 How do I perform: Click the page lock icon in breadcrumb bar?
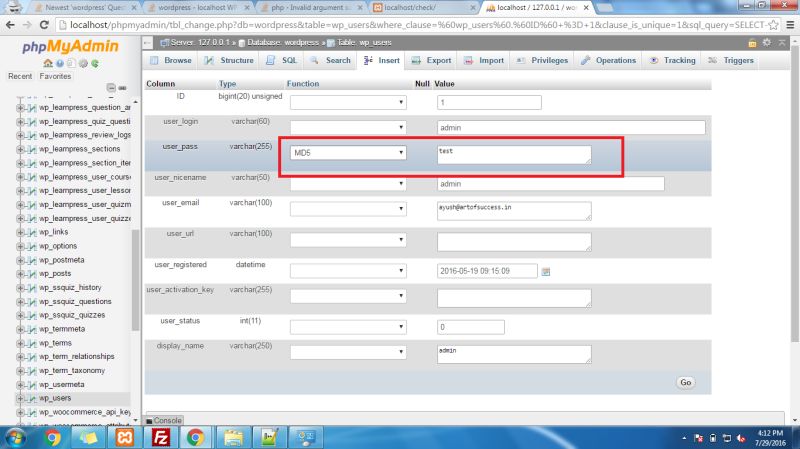point(752,43)
